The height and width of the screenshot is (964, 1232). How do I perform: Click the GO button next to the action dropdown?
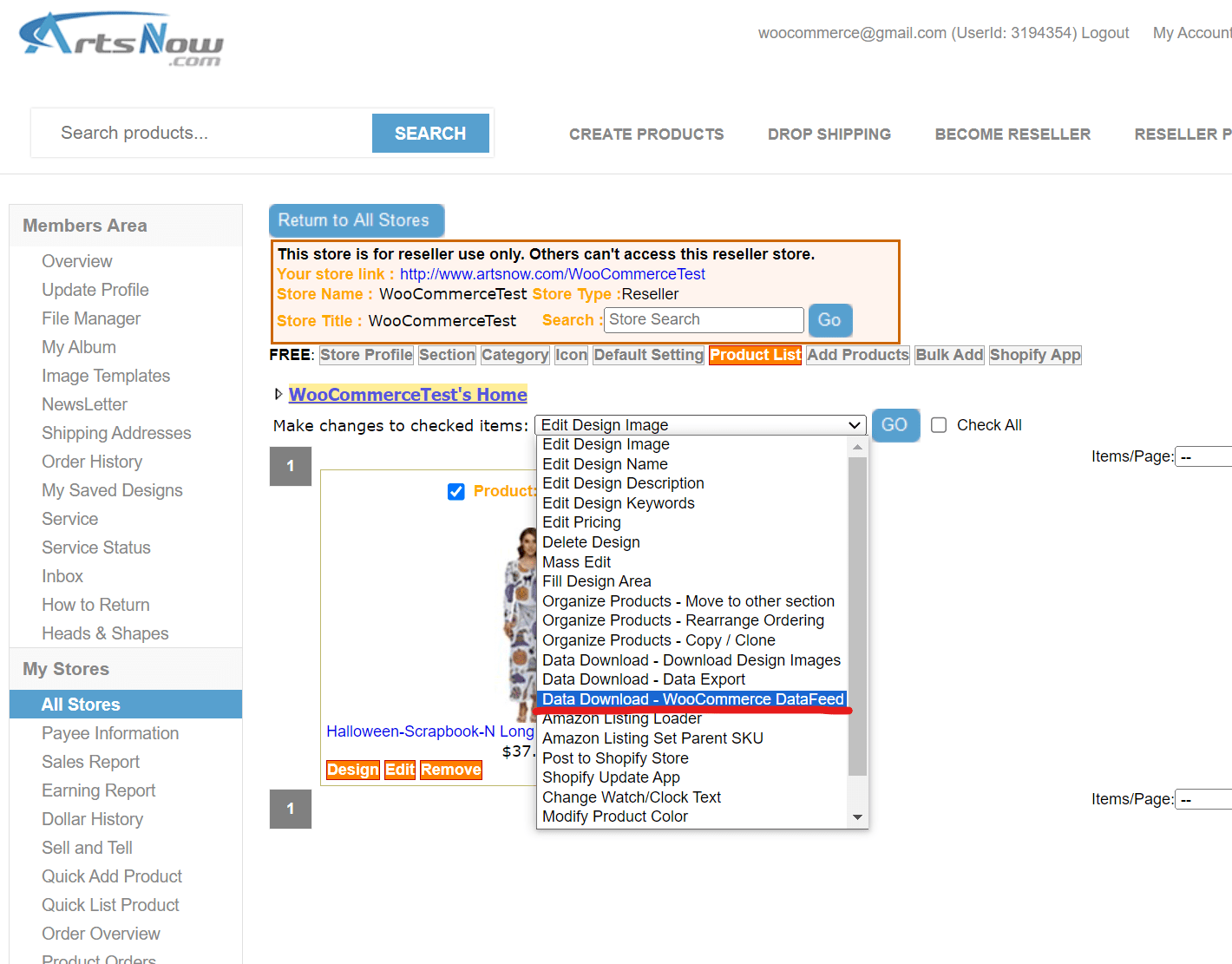[895, 425]
